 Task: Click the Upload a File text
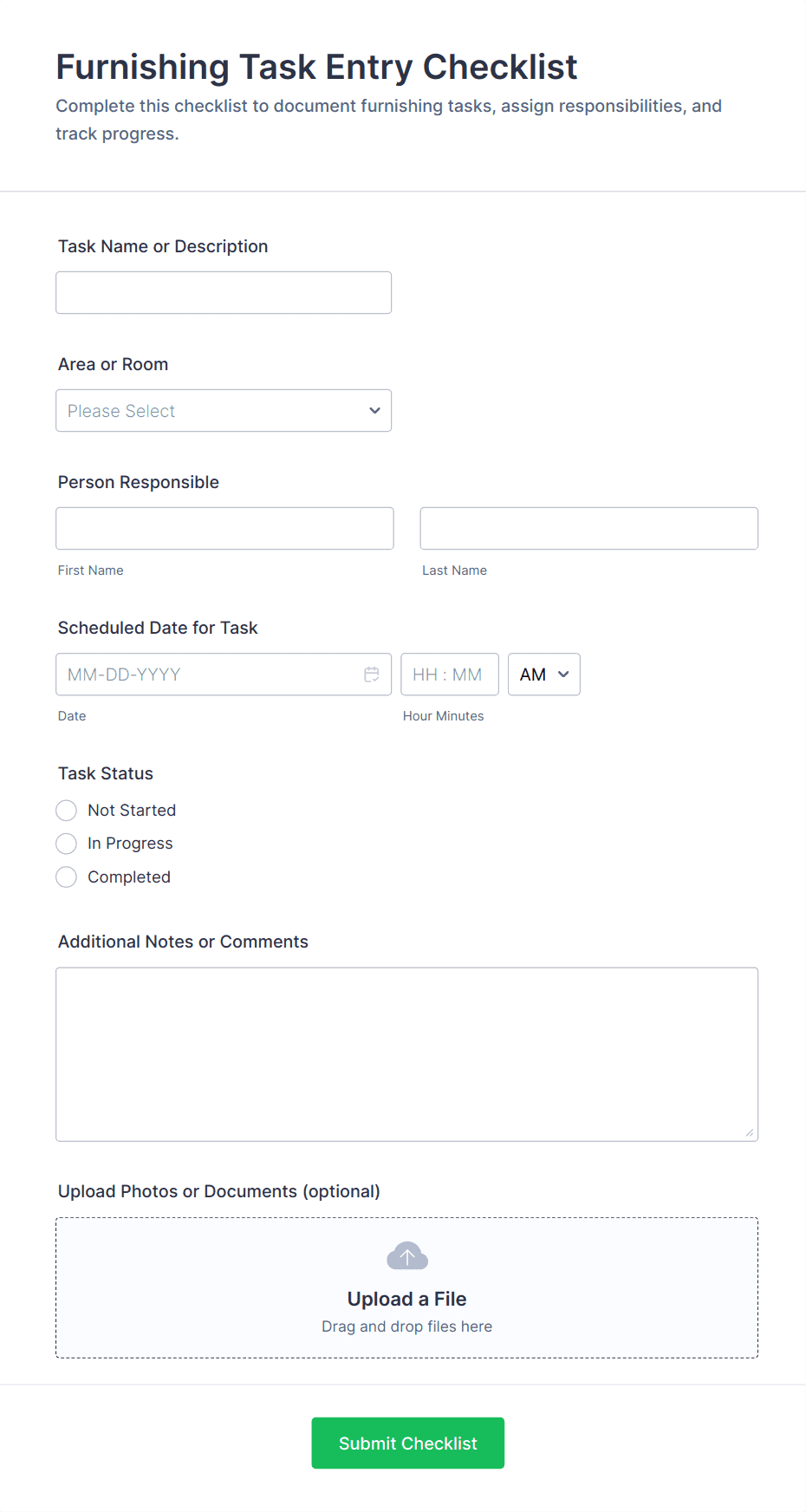coord(407,1299)
